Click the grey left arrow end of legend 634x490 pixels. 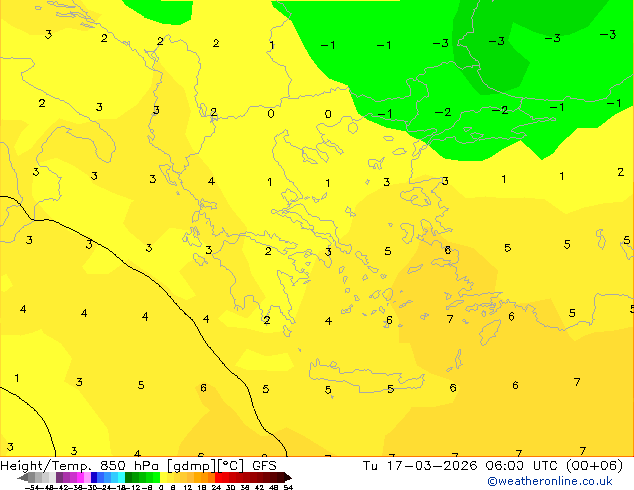(23, 478)
